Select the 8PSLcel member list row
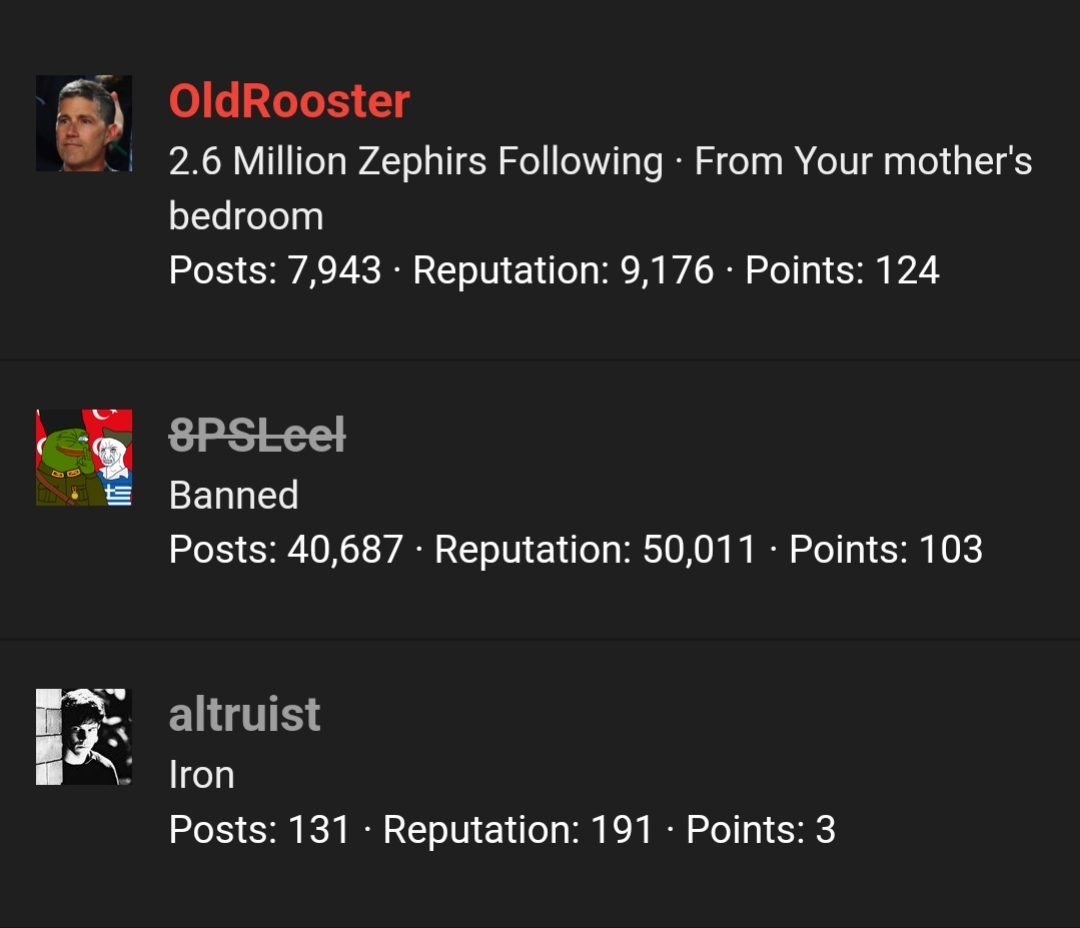The width and height of the screenshot is (1080, 928). coord(540,499)
